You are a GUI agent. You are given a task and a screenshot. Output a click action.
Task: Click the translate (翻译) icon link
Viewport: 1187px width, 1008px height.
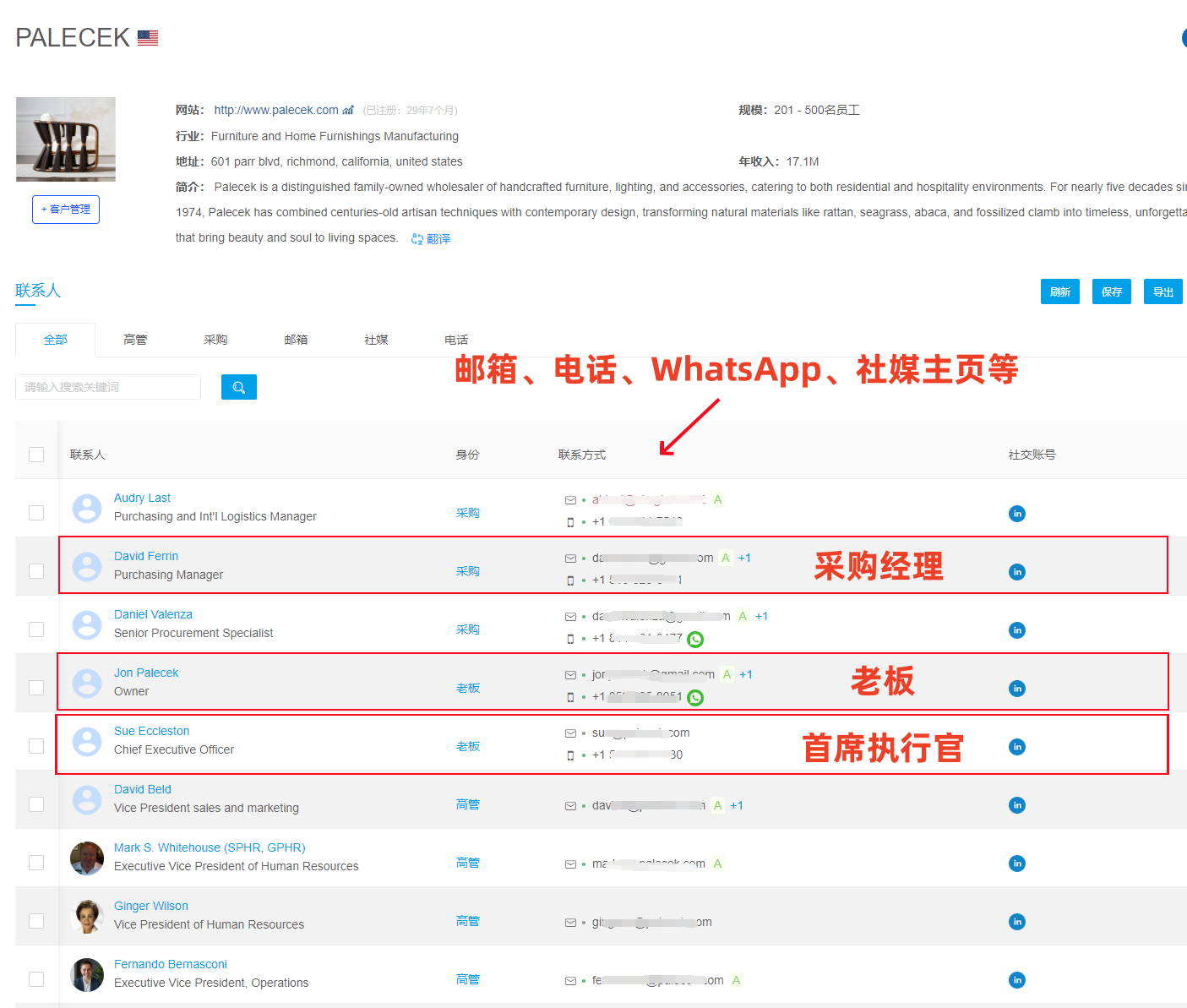click(x=431, y=239)
